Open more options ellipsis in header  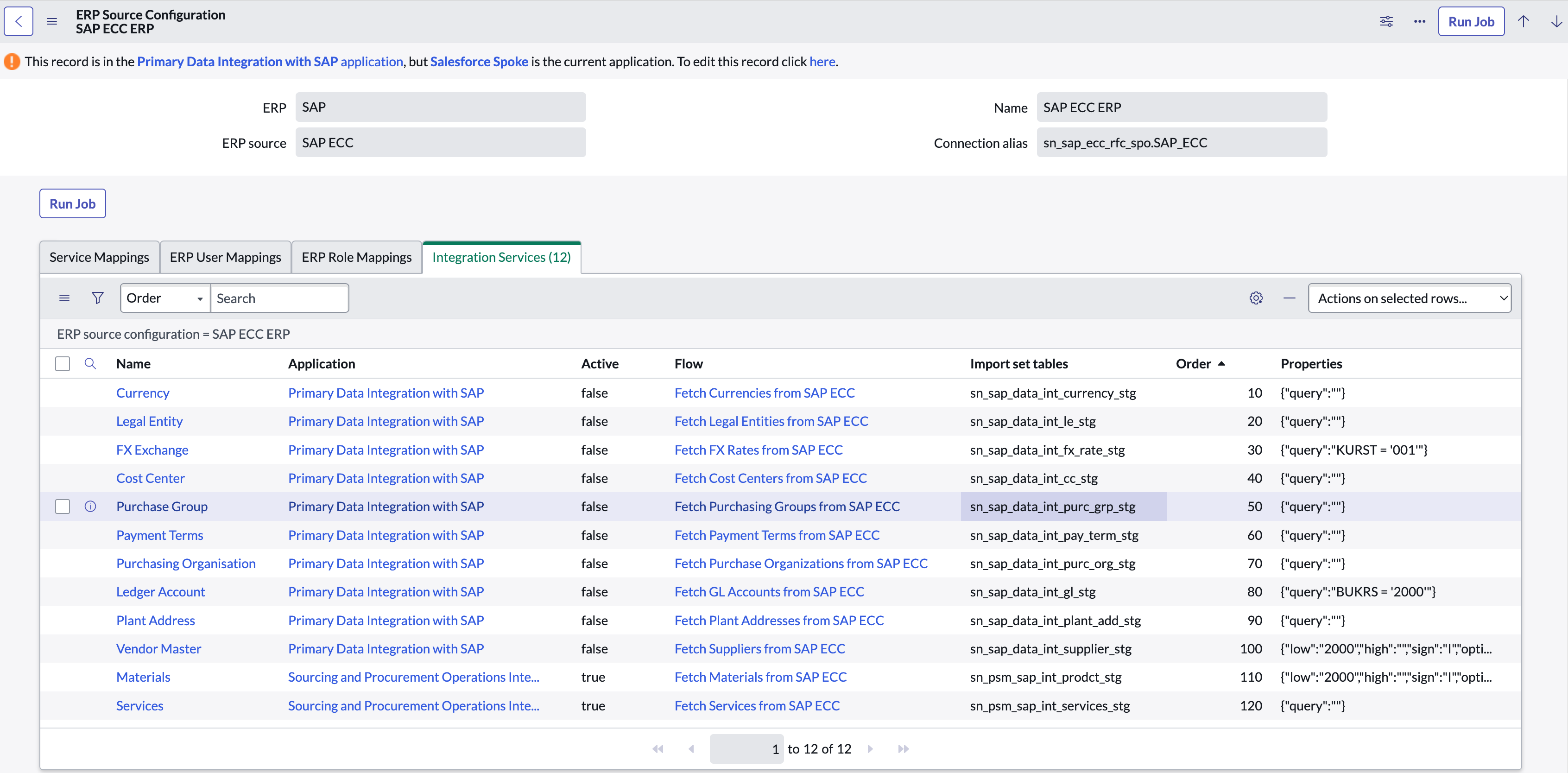[1419, 21]
